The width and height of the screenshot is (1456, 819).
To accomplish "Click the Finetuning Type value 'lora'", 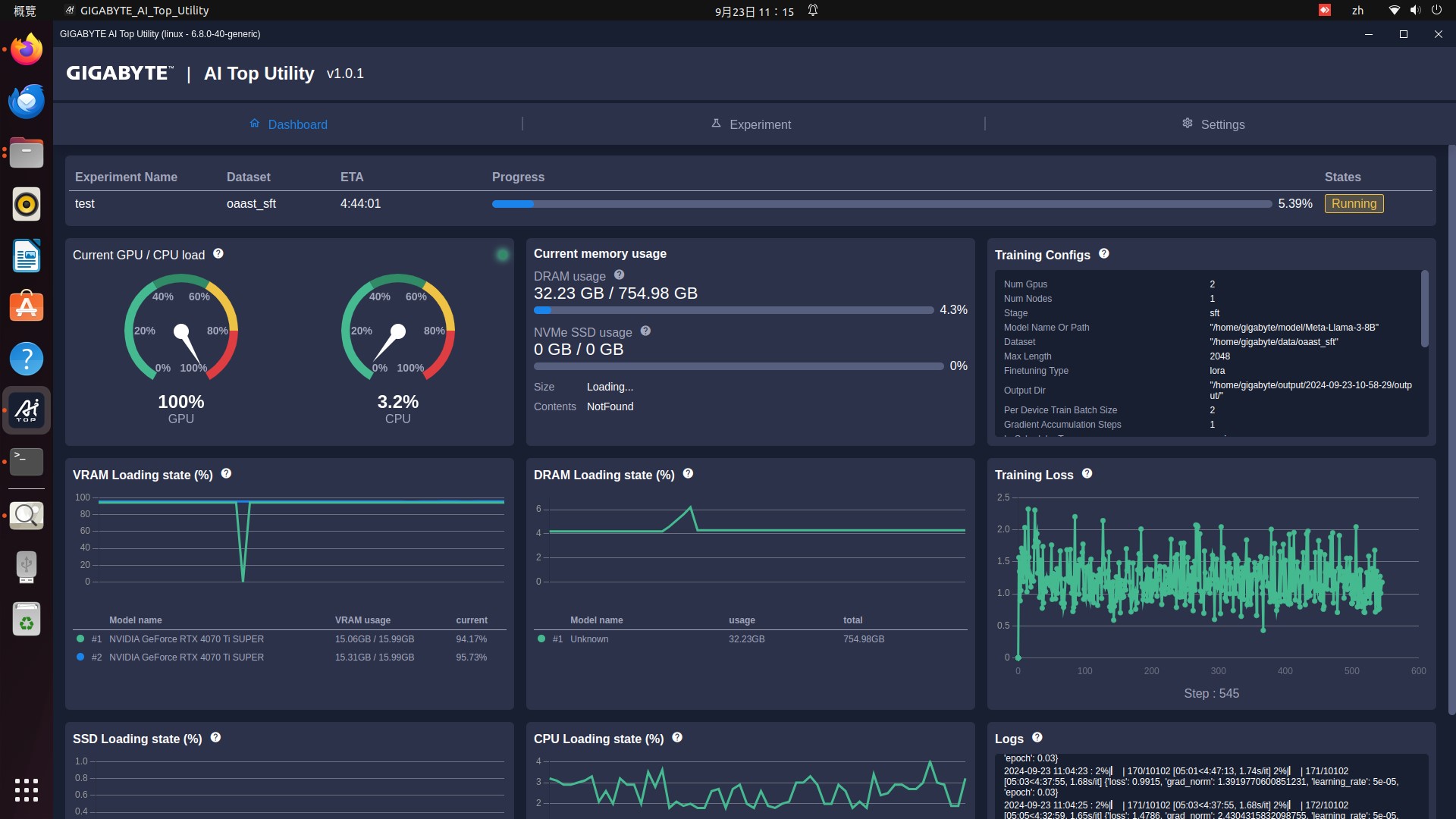I will (1217, 371).
